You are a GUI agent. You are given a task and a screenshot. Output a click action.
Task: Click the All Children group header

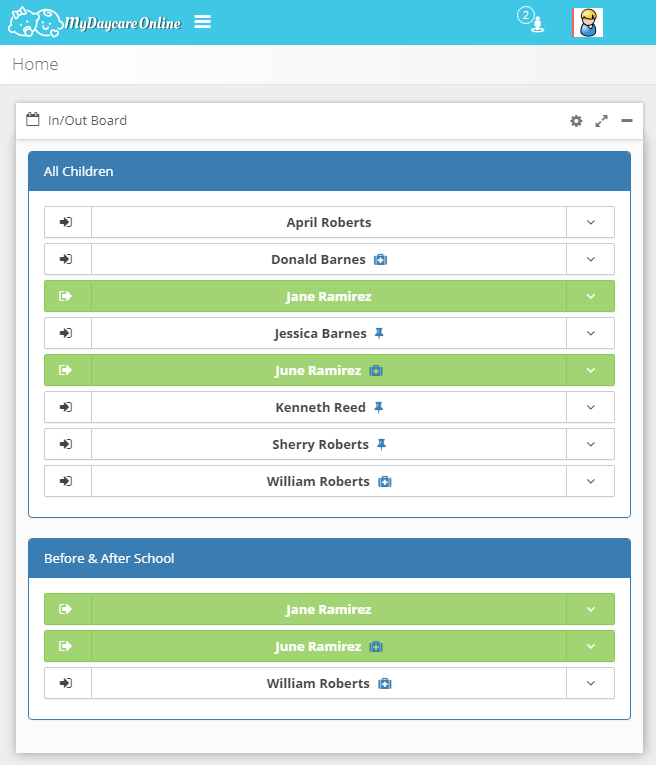pos(329,171)
